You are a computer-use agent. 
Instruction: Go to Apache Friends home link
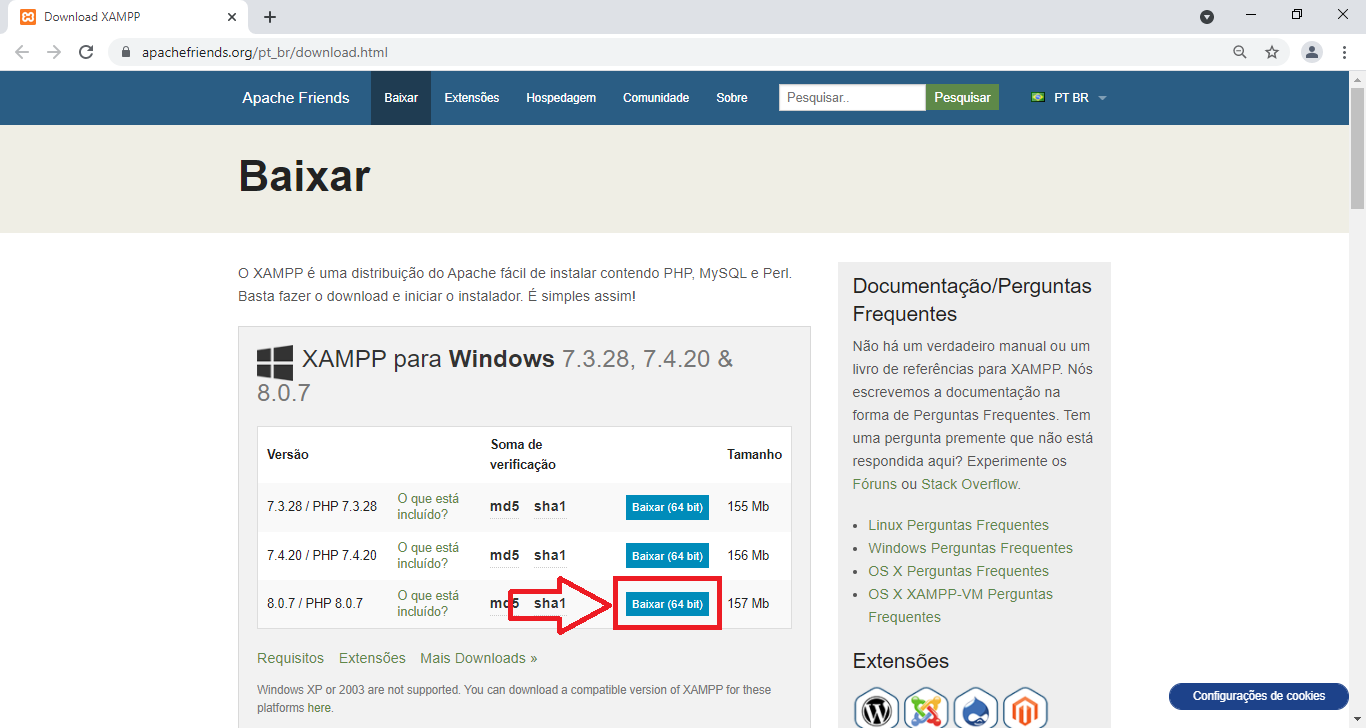(x=296, y=98)
